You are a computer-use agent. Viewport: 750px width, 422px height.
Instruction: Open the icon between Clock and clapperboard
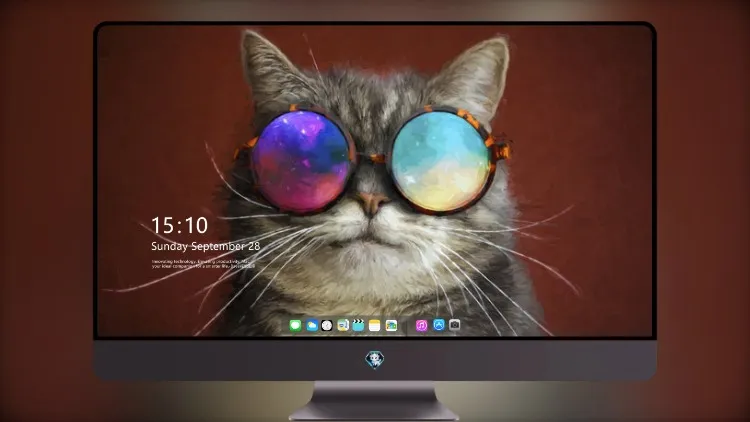342,325
